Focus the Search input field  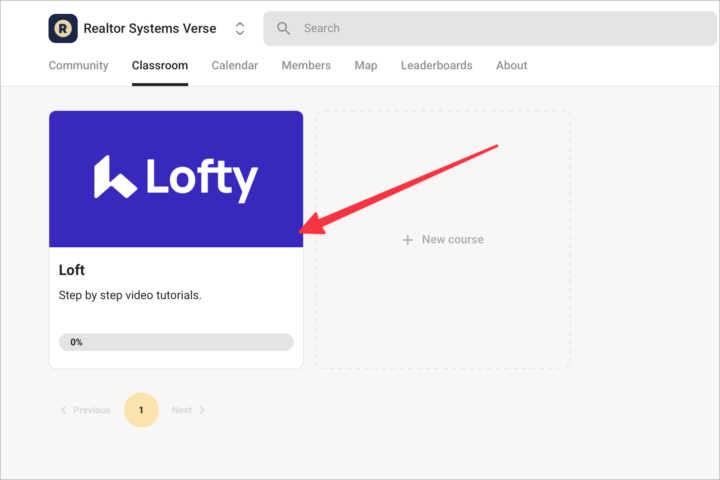tap(489, 28)
